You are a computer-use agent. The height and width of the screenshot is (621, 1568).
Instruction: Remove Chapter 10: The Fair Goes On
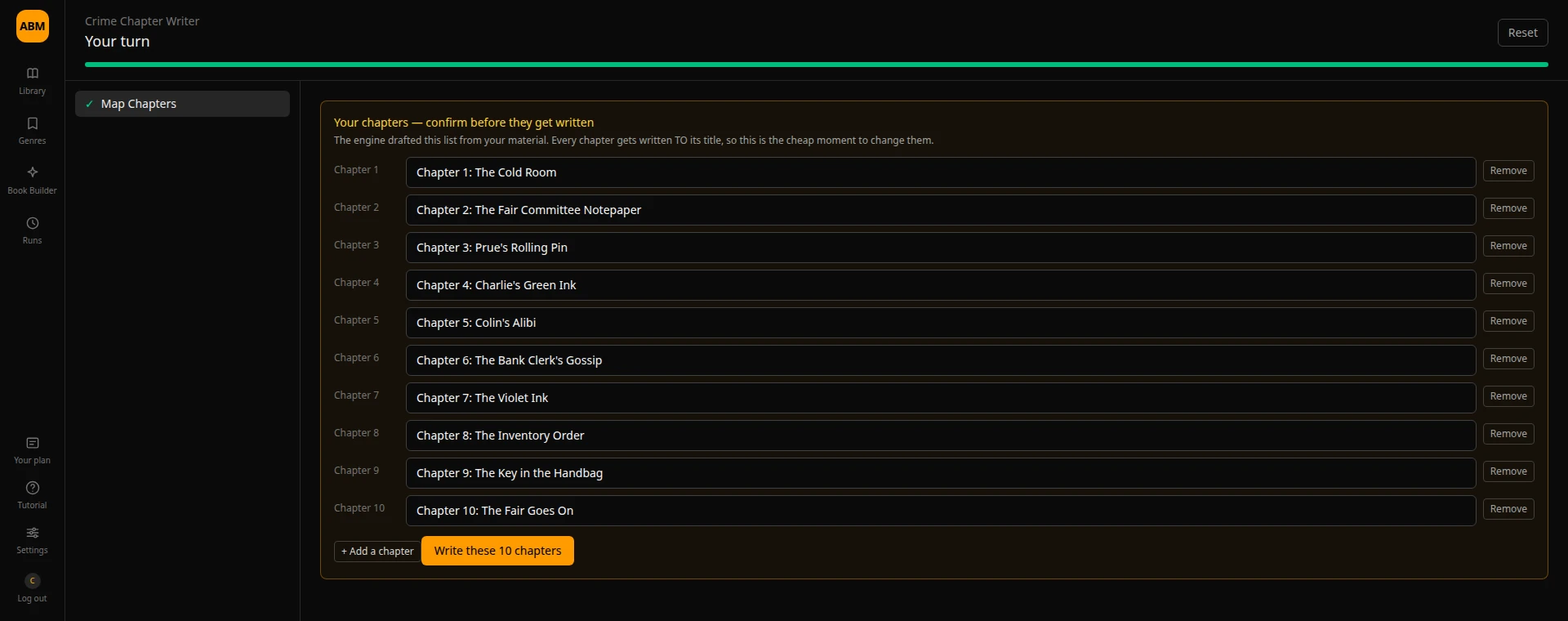click(1508, 509)
